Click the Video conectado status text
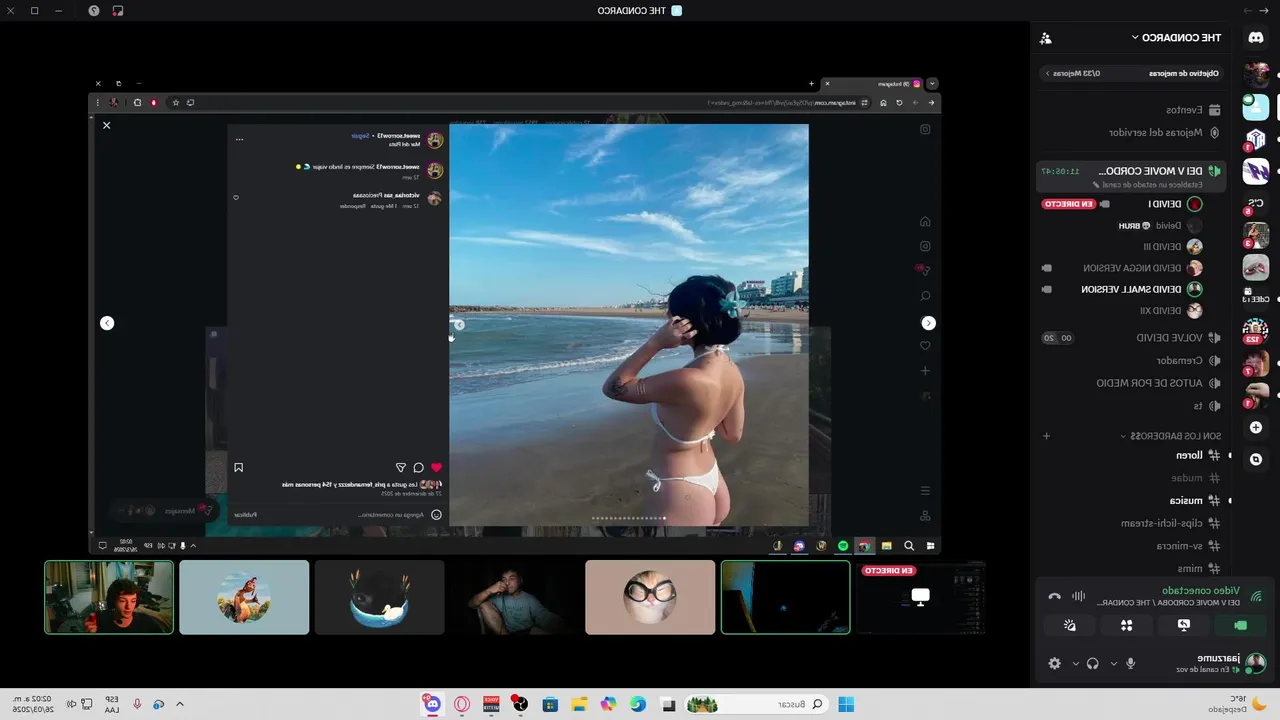This screenshot has width=1280, height=720. pyautogui.click(x=1201, y=591)
